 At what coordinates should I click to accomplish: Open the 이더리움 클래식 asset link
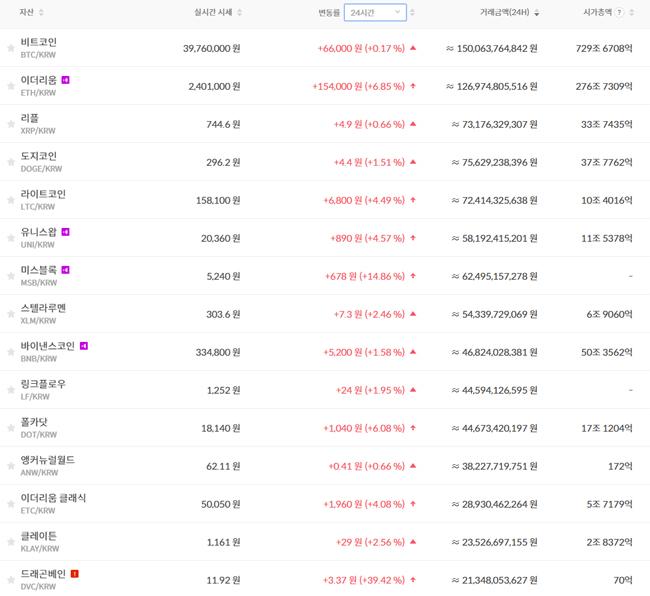(53, 498)
